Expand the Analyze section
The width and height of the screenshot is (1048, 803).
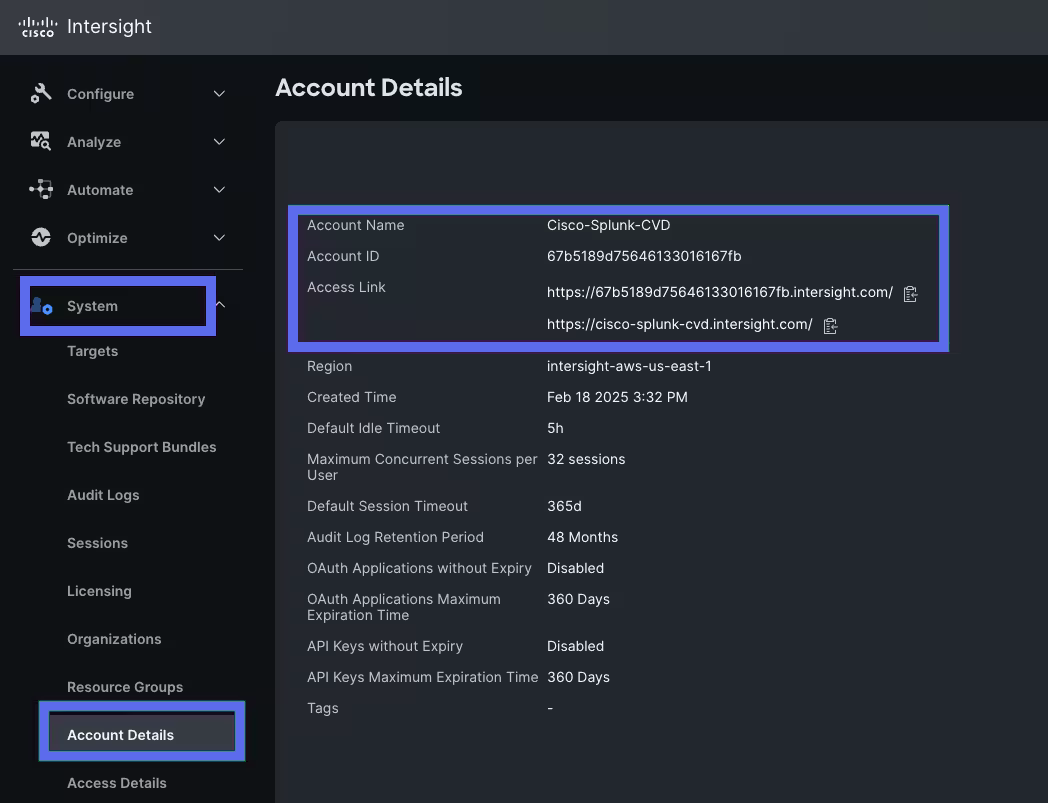pos(219,141)
